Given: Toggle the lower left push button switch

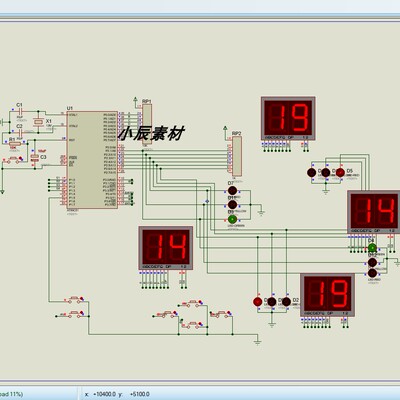Looking at the screenshot, I should pos(74,314).
